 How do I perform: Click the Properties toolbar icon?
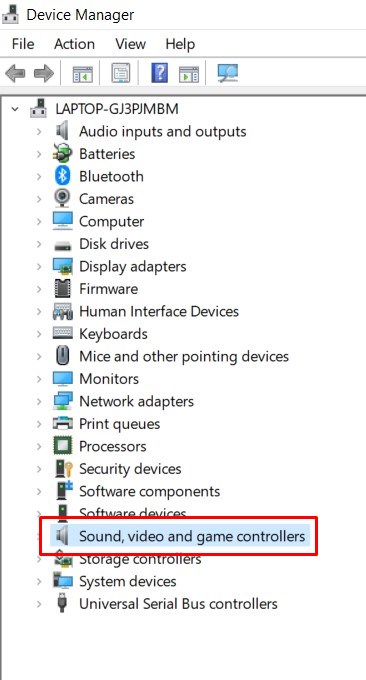point(121,73)
